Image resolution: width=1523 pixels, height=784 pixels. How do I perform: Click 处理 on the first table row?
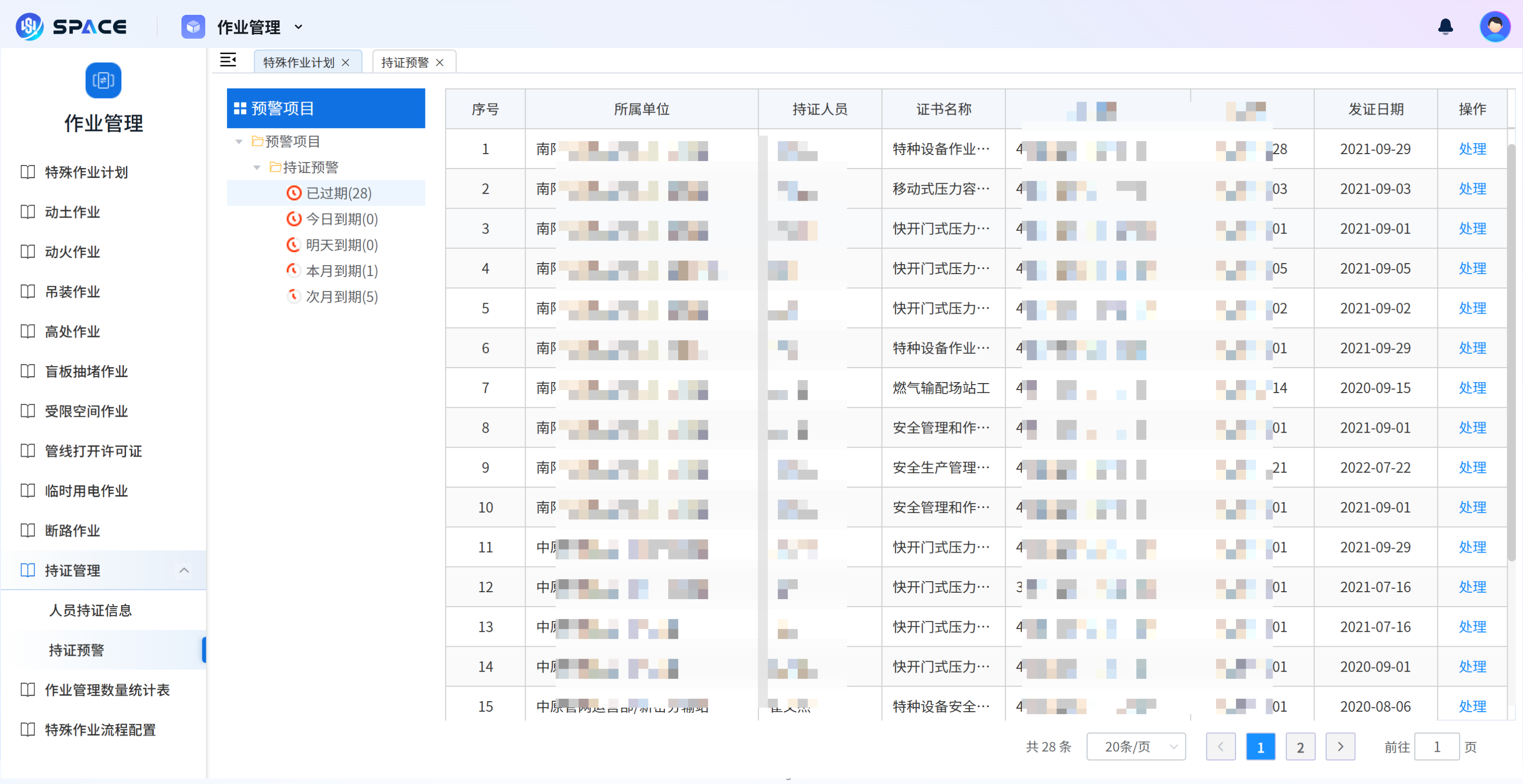pyautogui.click(x=1472, y=149)
